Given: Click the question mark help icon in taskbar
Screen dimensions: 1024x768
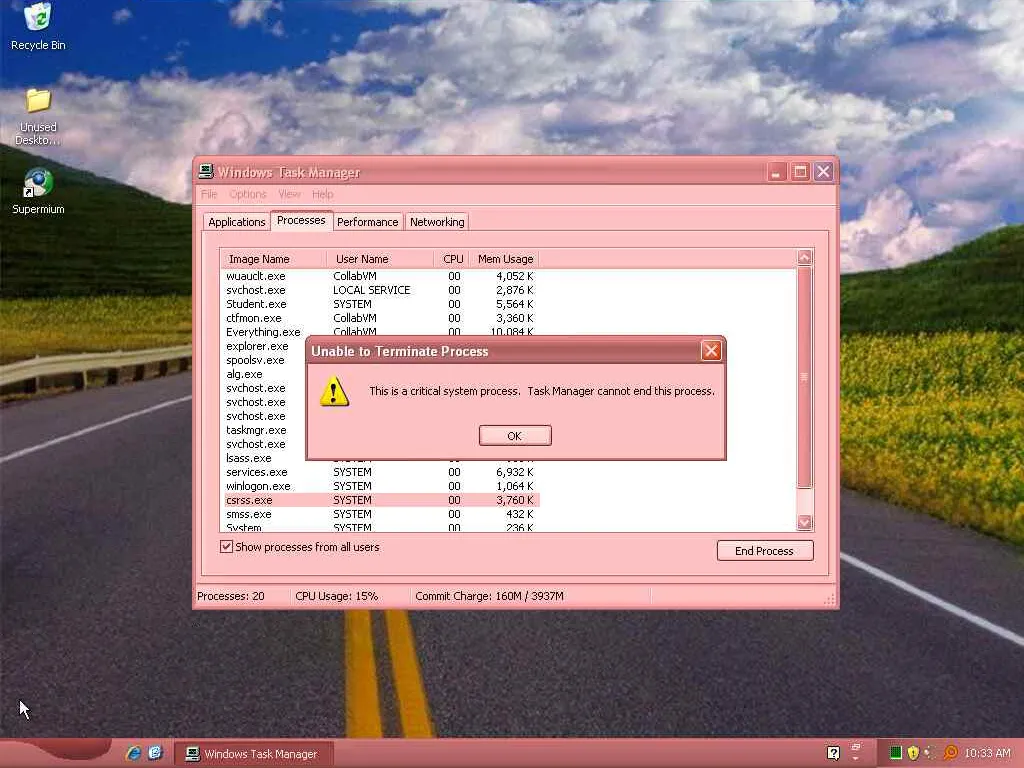Looking at the screenshot, I should point(833,753).
